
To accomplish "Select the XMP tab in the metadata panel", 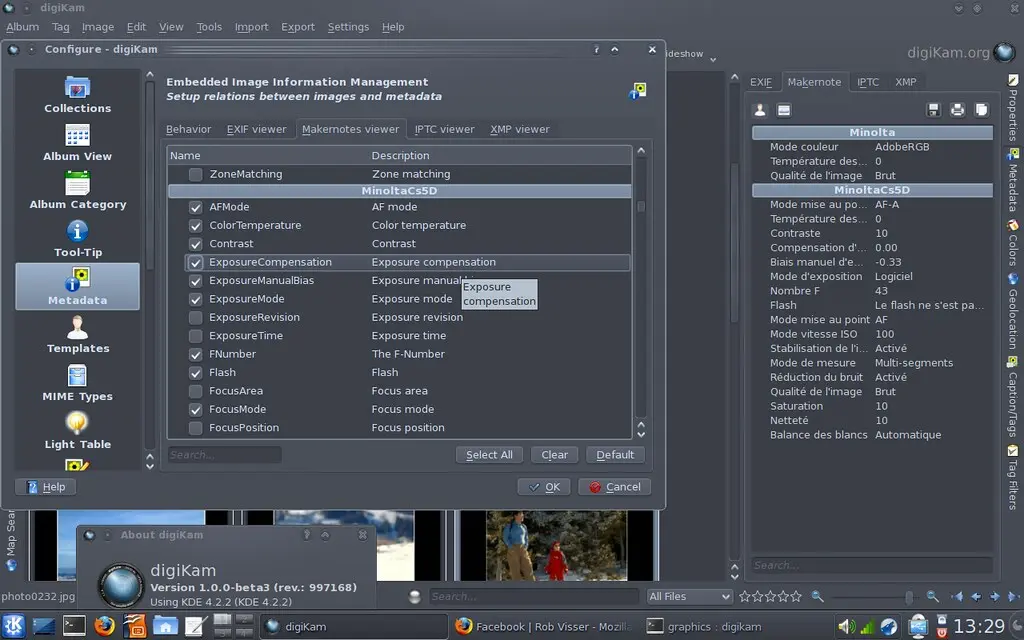I will pos(905,82).
